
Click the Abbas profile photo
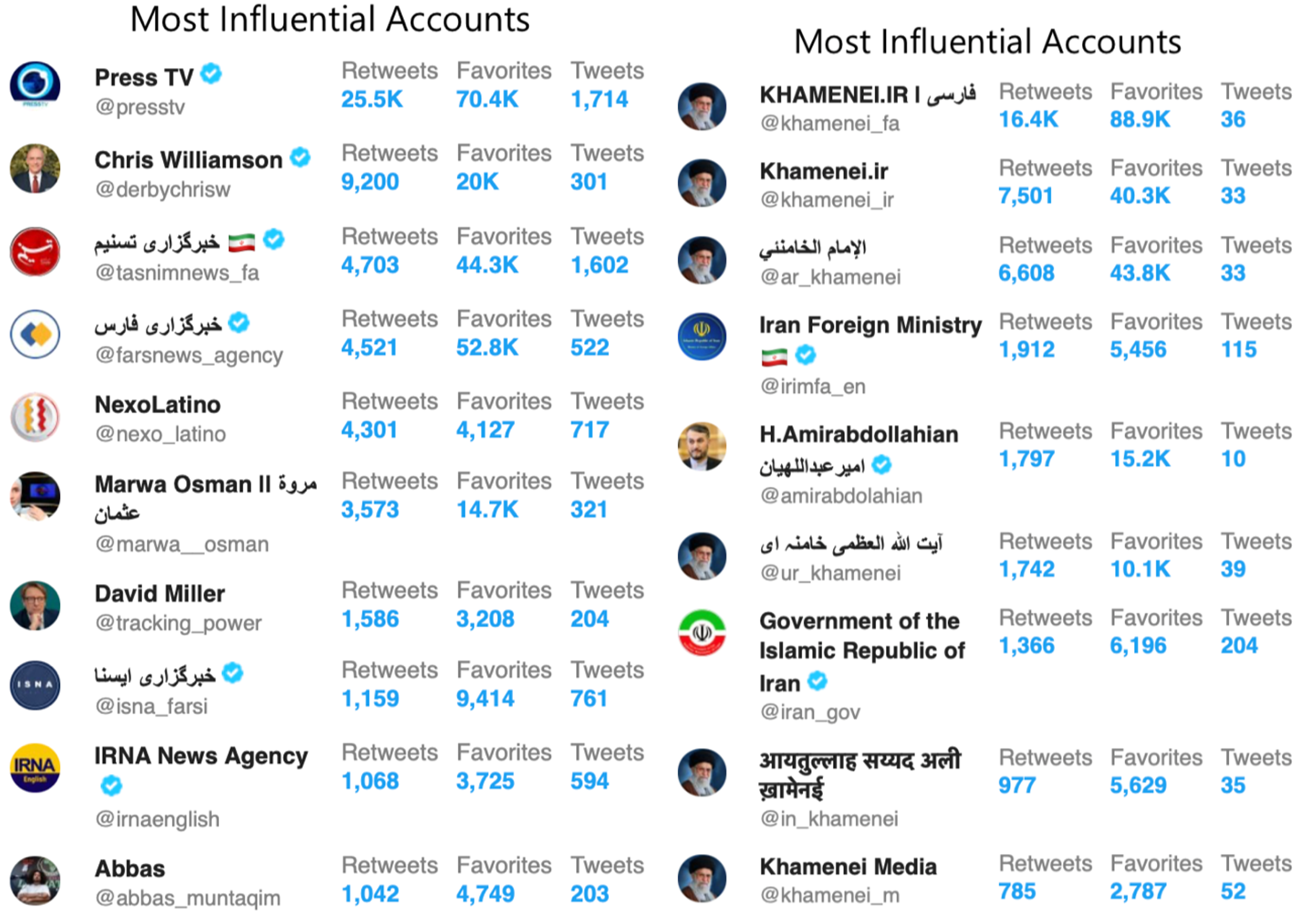[35, 881]
